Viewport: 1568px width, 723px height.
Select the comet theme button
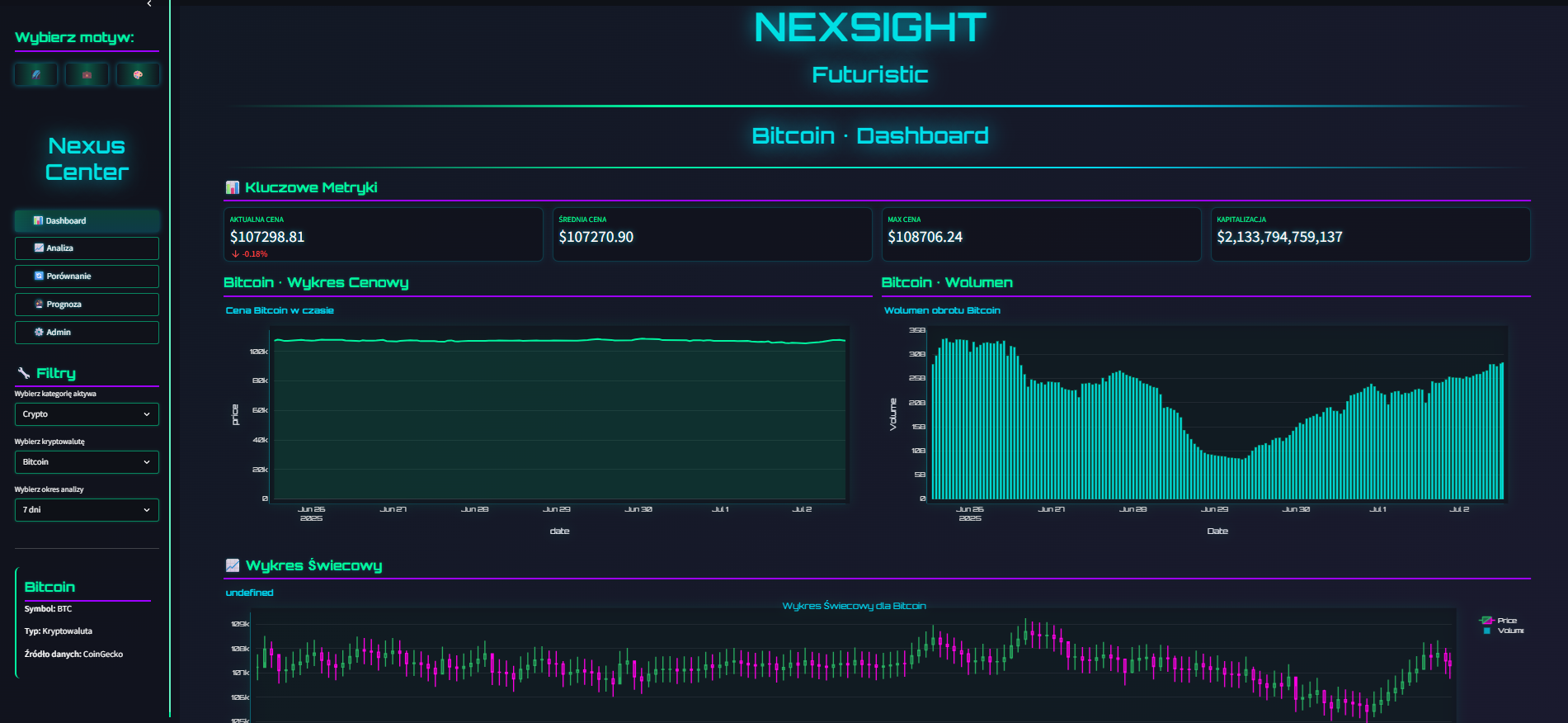pos(36,74)
